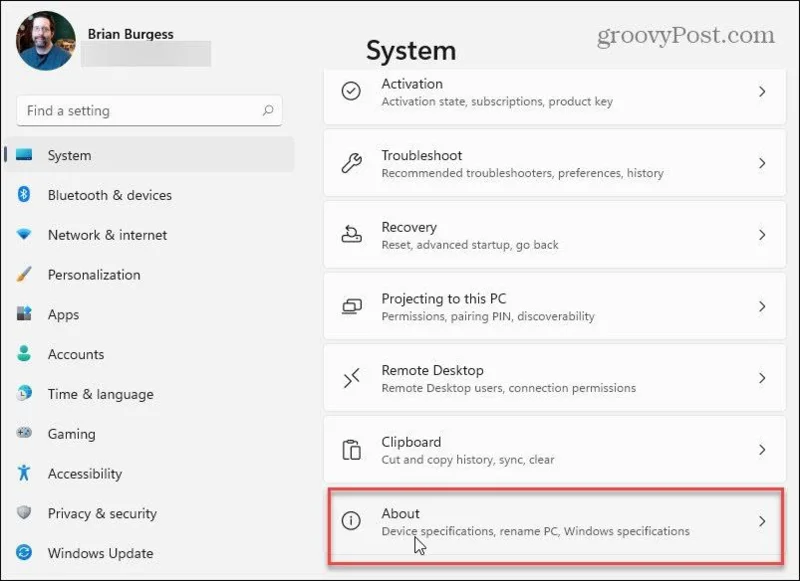Open the Clipboard settings title

point(411,442)
